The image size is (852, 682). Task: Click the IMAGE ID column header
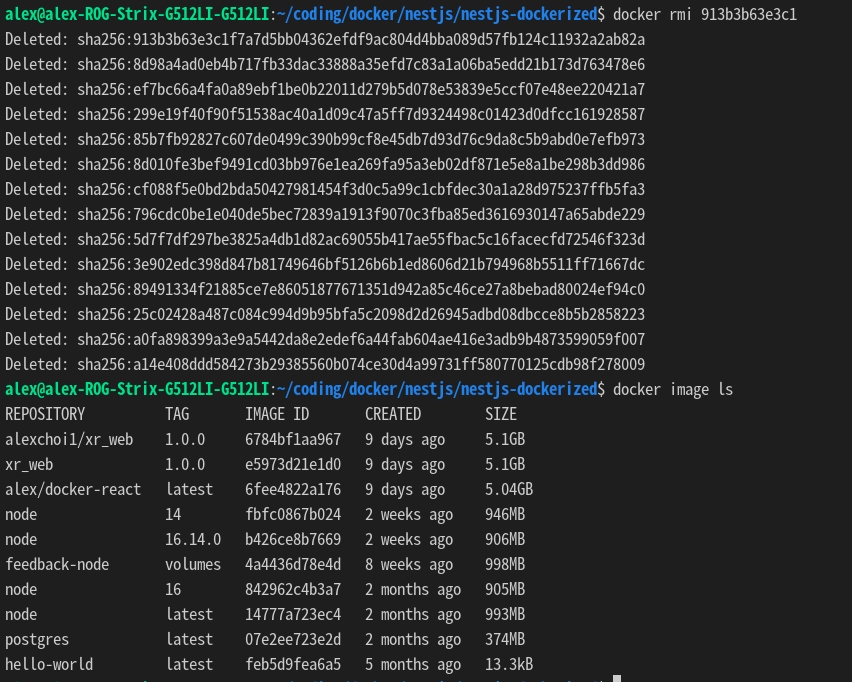(277, 415)
